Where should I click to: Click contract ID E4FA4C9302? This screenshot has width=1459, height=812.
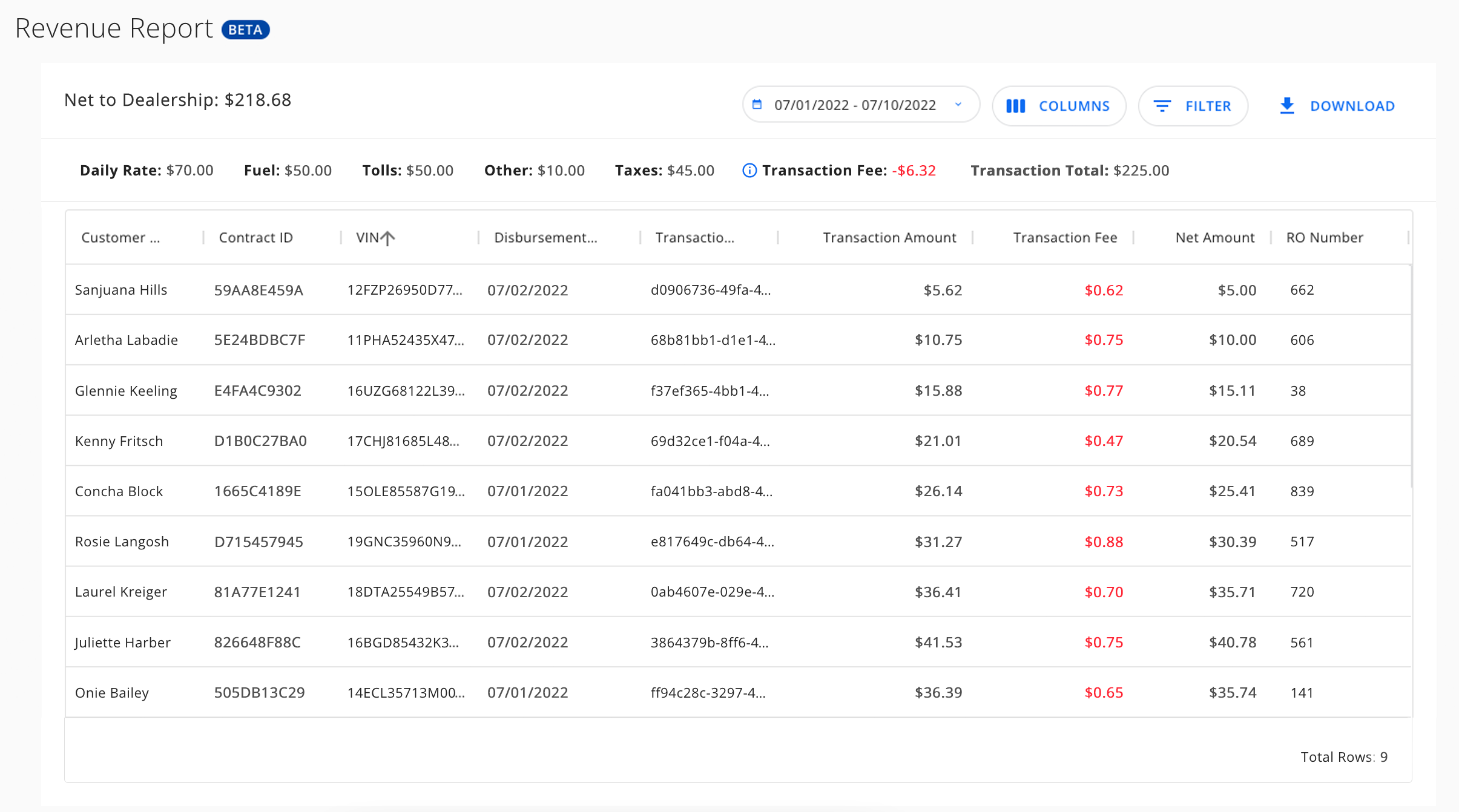point(258,391)
